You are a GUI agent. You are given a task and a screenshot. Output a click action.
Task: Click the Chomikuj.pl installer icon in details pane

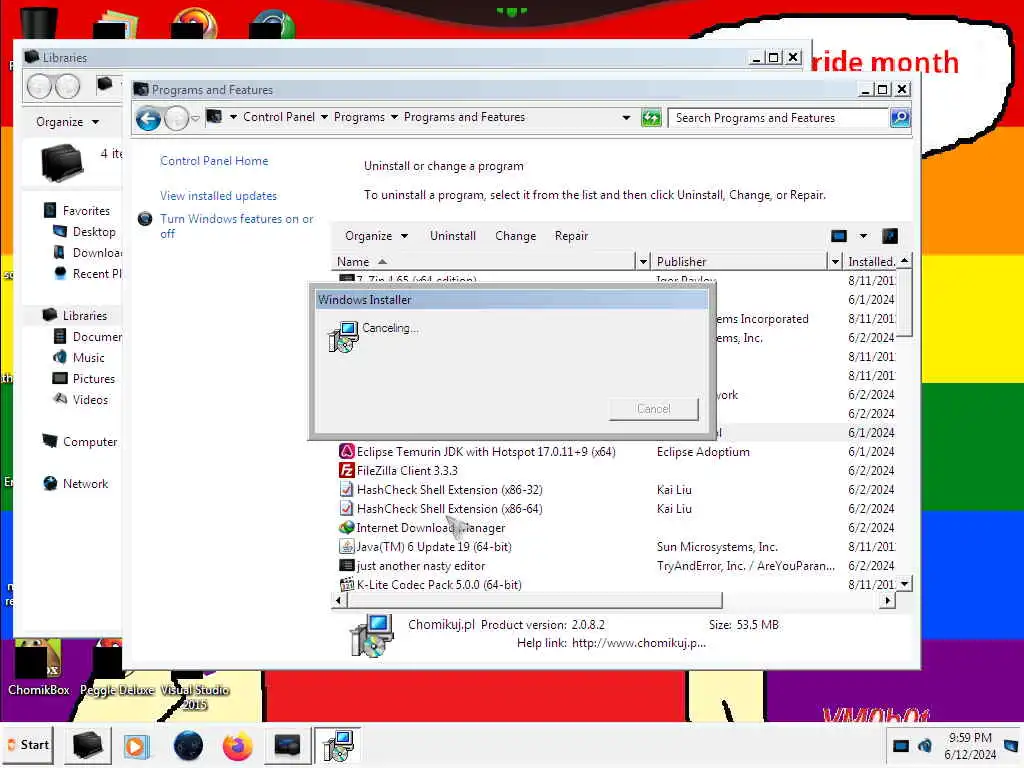pyautogui.click(x=372, y=635)
